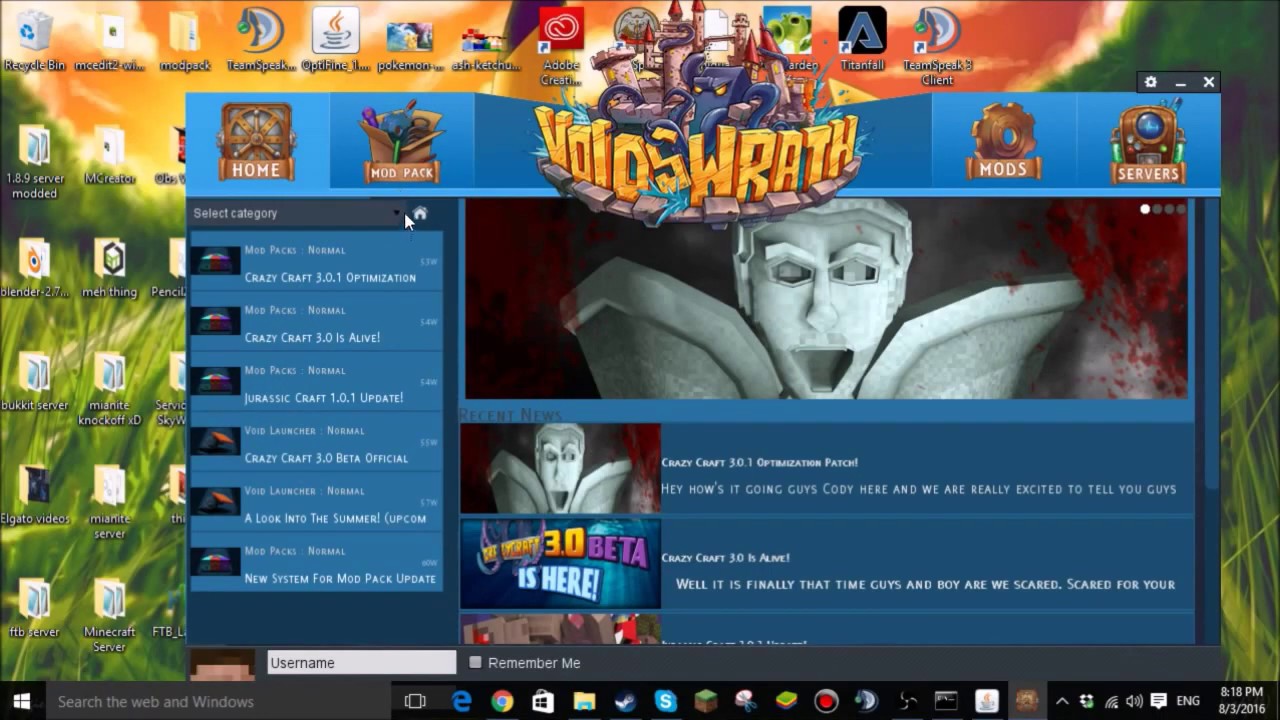1280x720 pixels.
Task: Switch to the Mods tab
Action: click(x=1003, y=142)
